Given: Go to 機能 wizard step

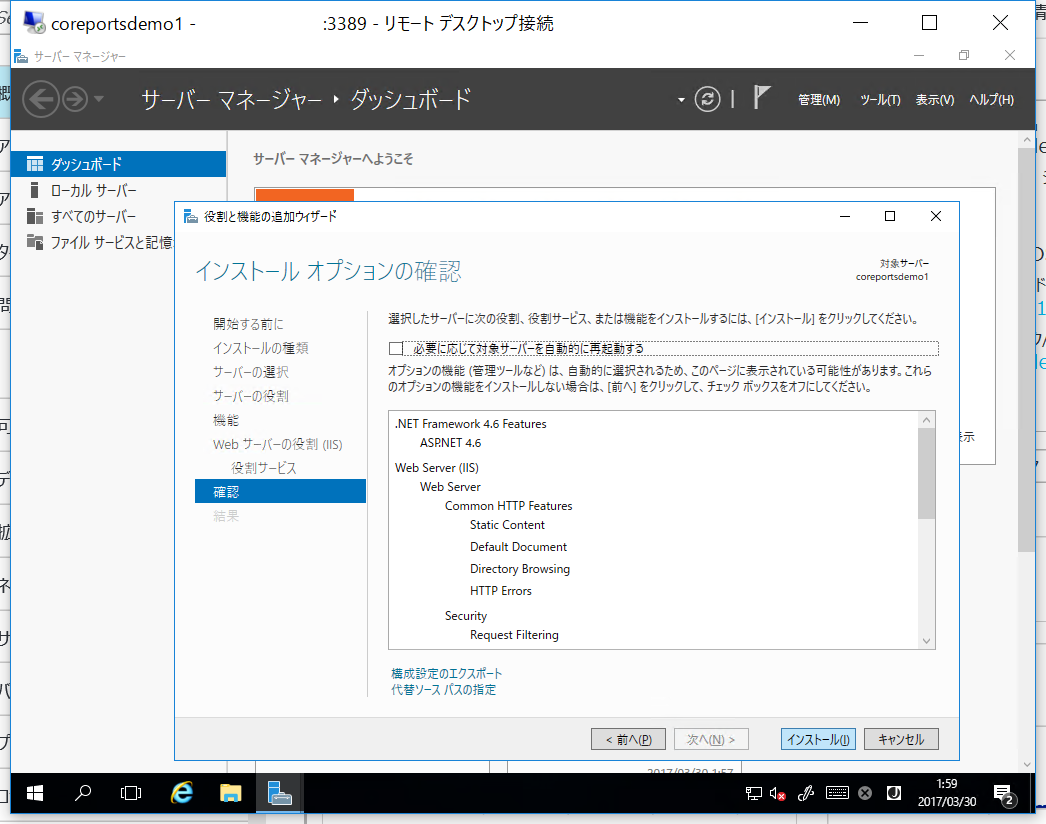Looking at the screenshot, I should point(225,420).
